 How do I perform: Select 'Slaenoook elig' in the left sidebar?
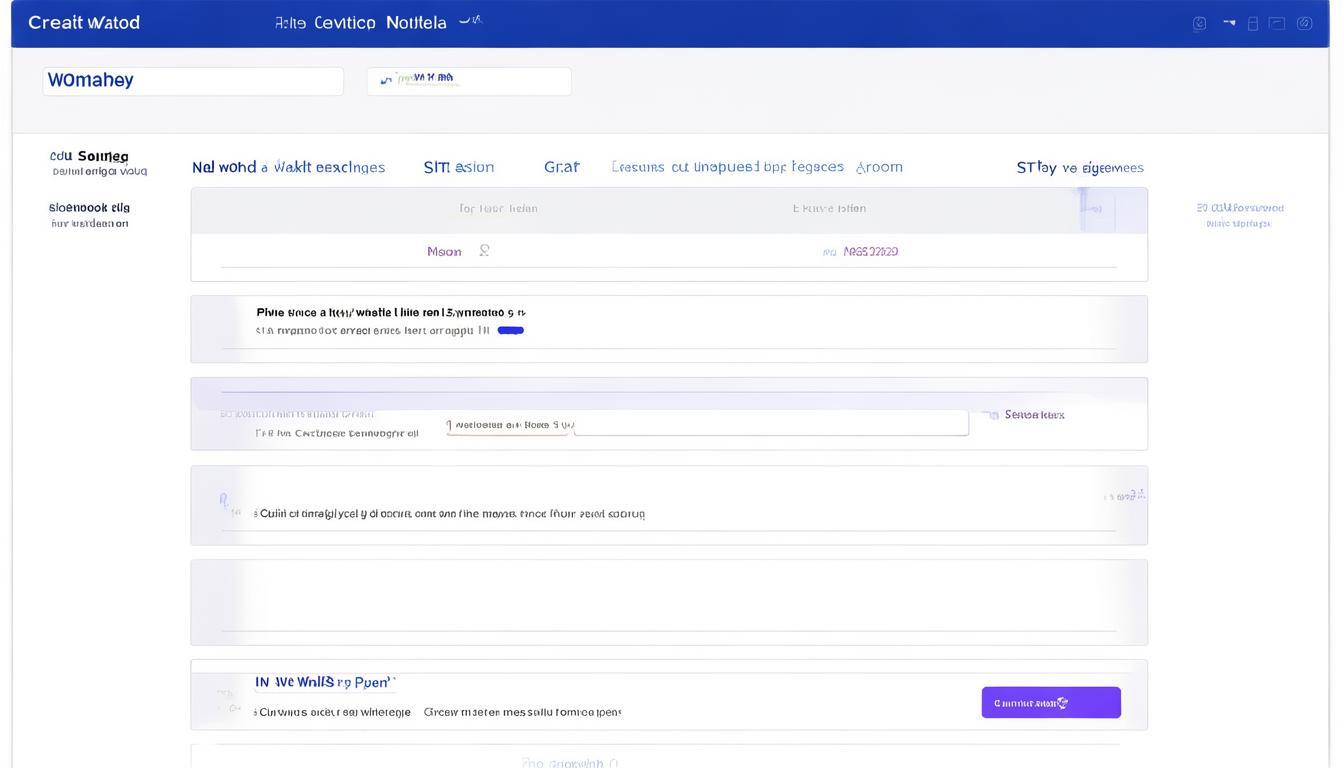click(x=89, y=208)
